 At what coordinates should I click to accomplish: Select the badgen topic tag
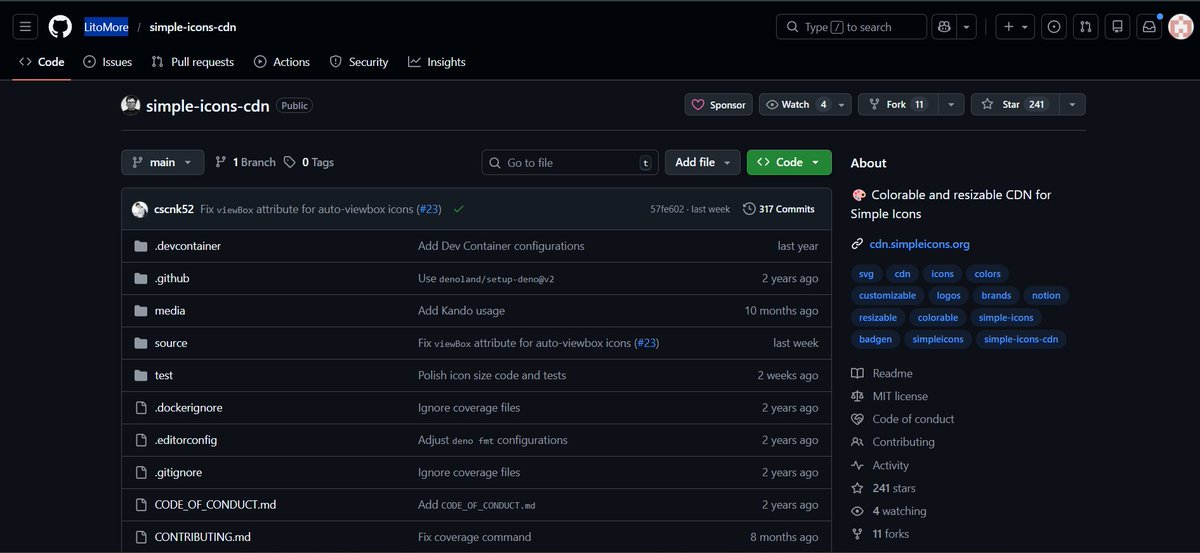876,340
